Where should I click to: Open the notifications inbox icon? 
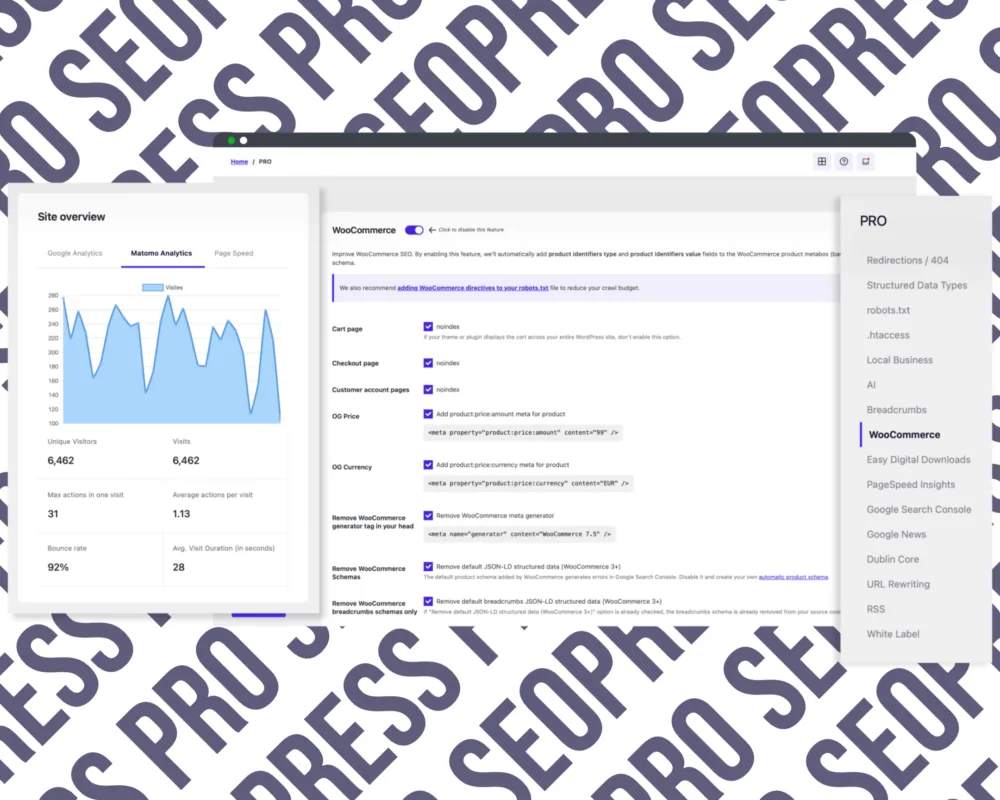[865, 161]
